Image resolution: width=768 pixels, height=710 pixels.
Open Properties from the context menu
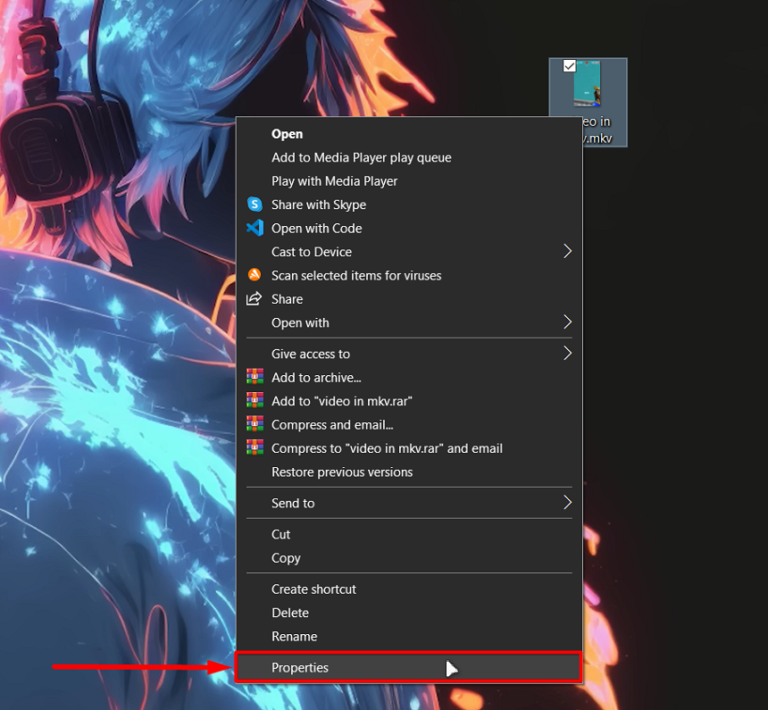300,668
